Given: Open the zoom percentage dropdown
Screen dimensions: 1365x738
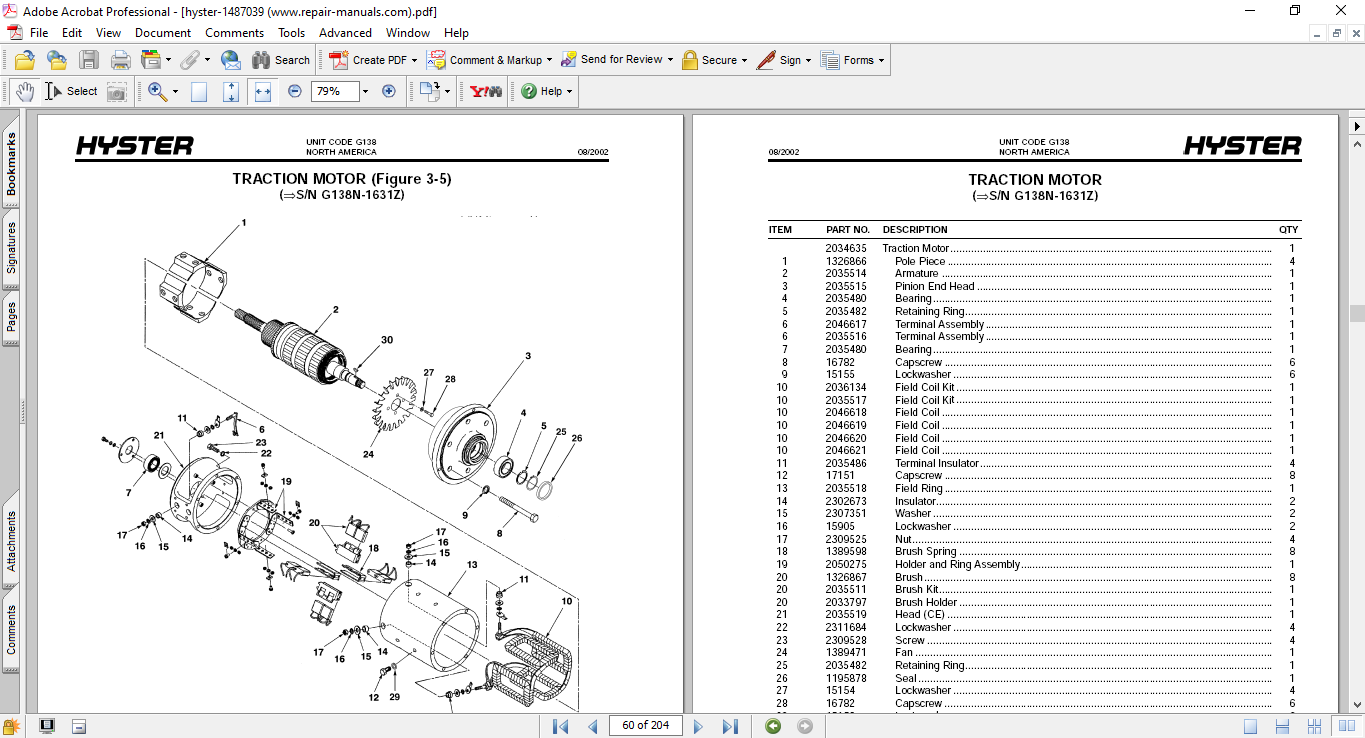Looking at the screenshot, I should coord(365,91).
